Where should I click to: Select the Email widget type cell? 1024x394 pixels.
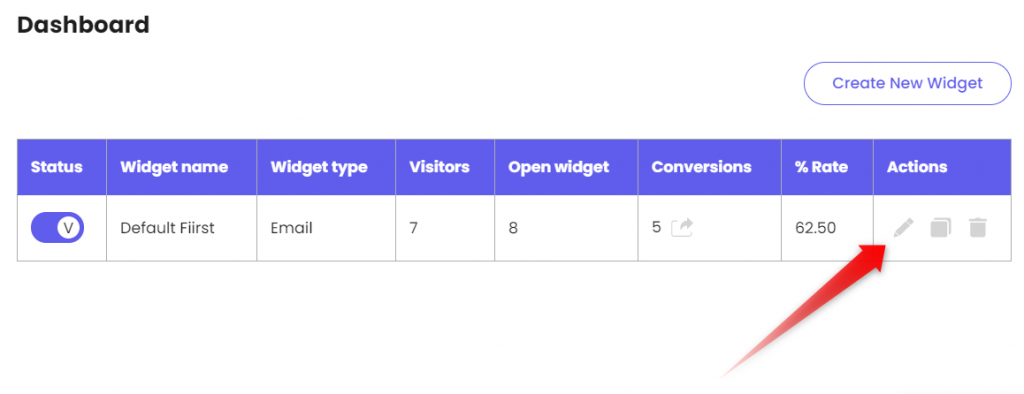click(x=291, y=228)
